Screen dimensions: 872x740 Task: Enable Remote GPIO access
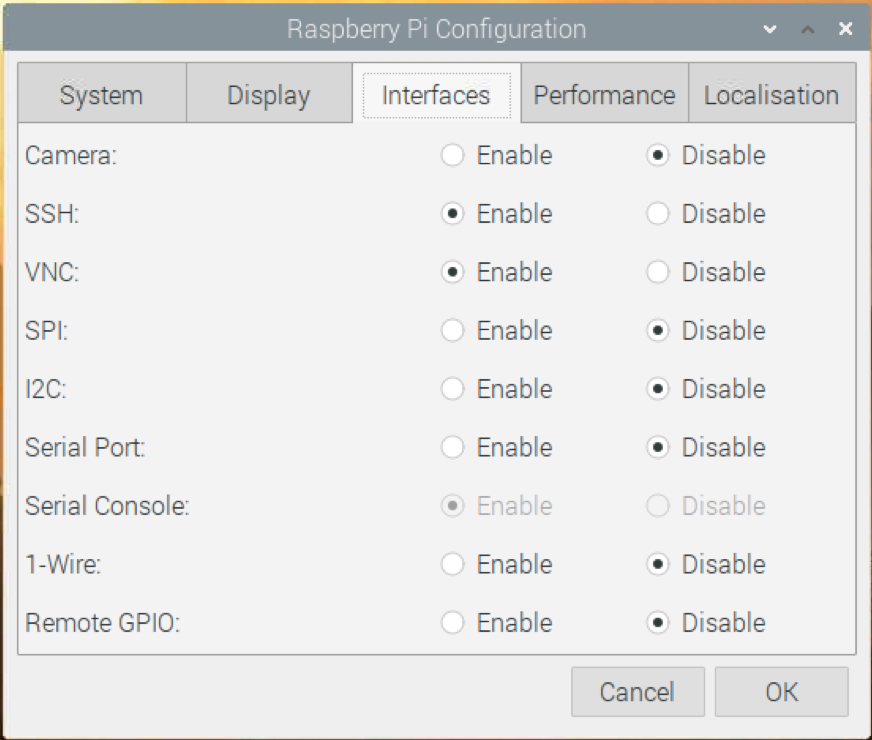coord(451,622)
